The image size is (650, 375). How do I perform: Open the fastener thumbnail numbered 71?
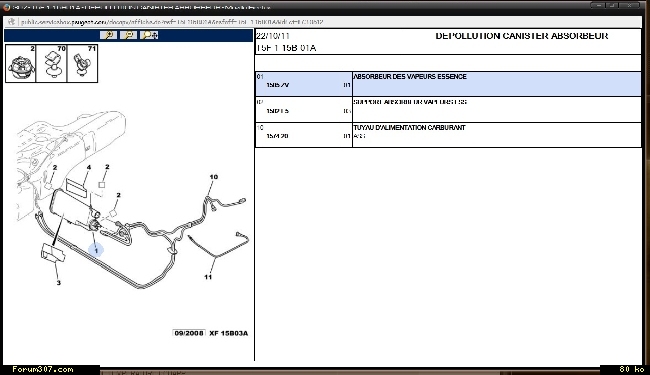click(x=82, y=63)
